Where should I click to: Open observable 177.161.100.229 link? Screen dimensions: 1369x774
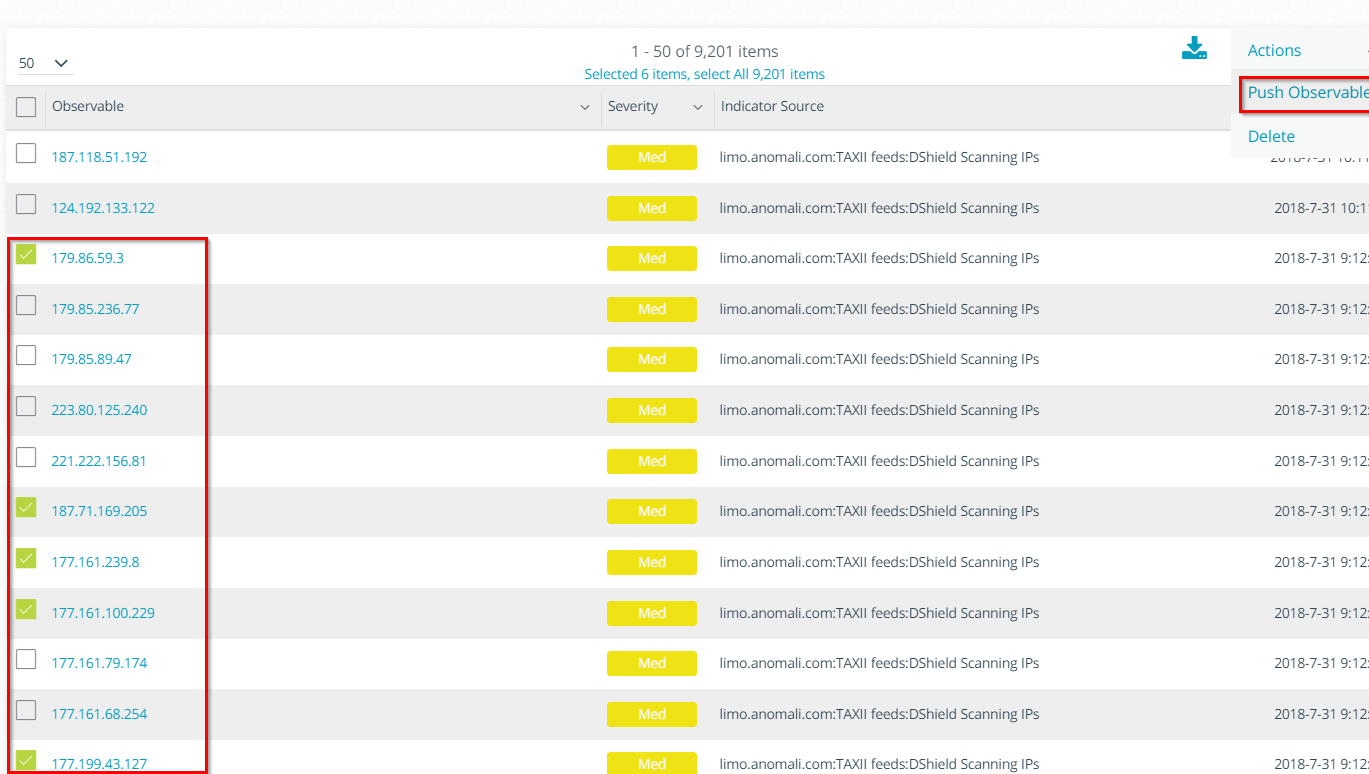coord(103,613)
